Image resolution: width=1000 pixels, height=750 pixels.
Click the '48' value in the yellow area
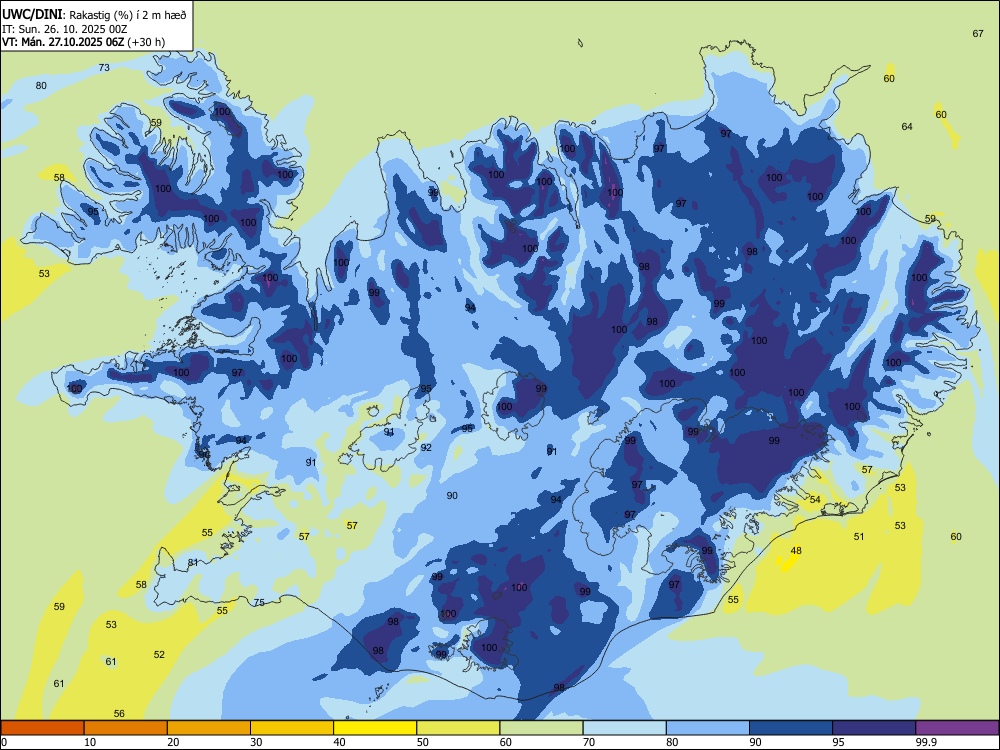(796, 551)
